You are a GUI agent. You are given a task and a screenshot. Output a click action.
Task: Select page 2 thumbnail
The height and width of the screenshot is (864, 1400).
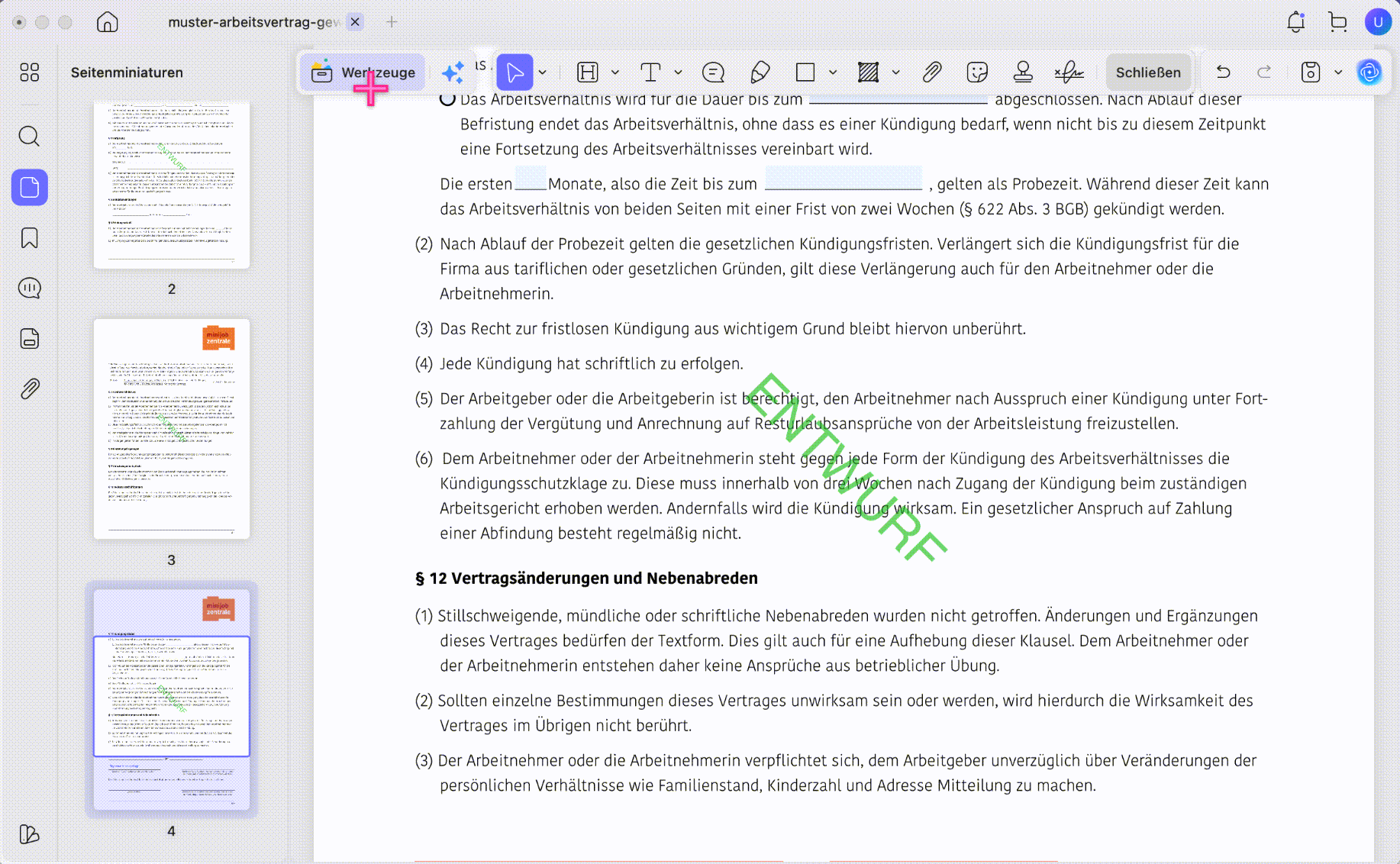172,185
